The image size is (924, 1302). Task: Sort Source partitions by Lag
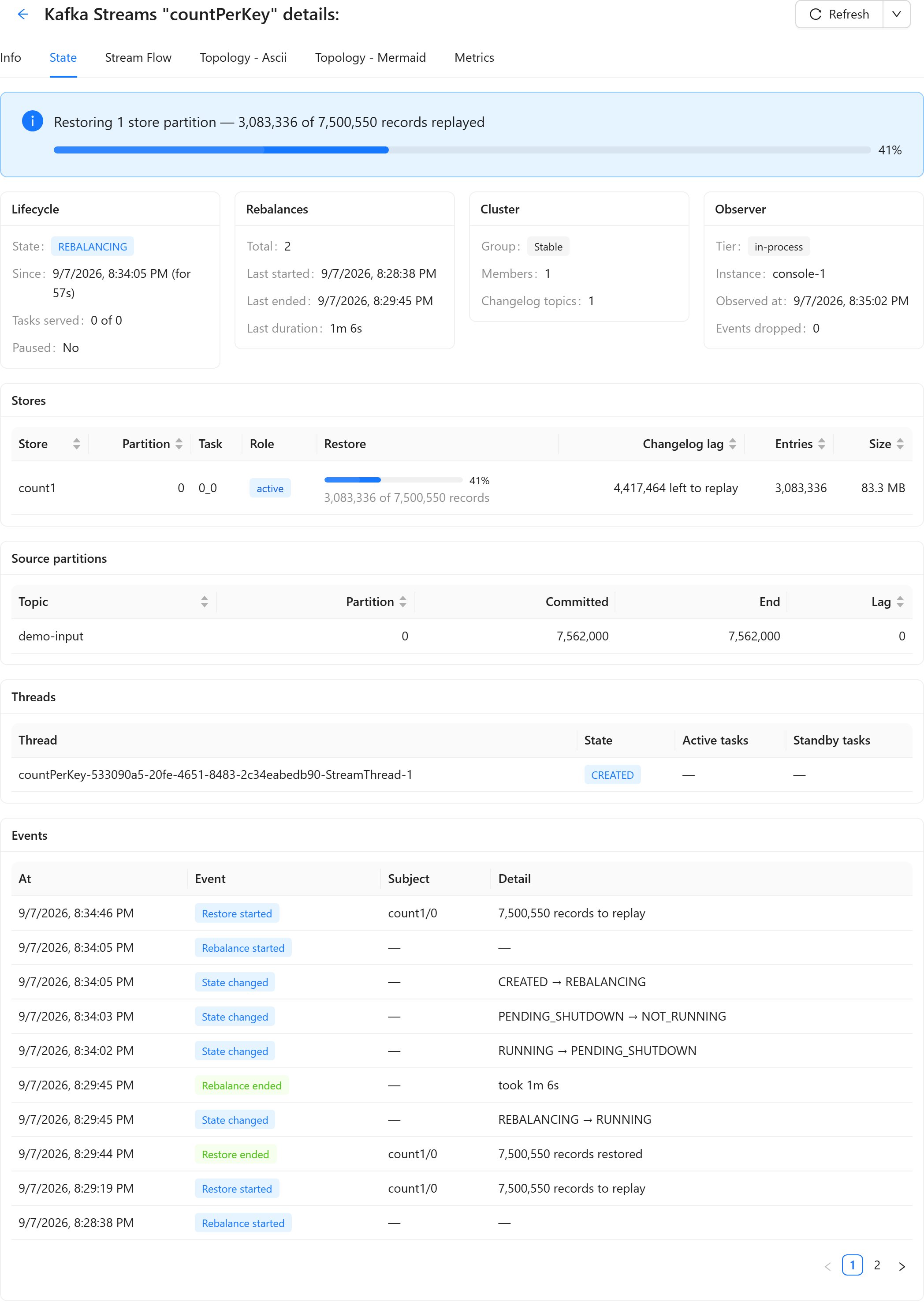coord(900,602)
